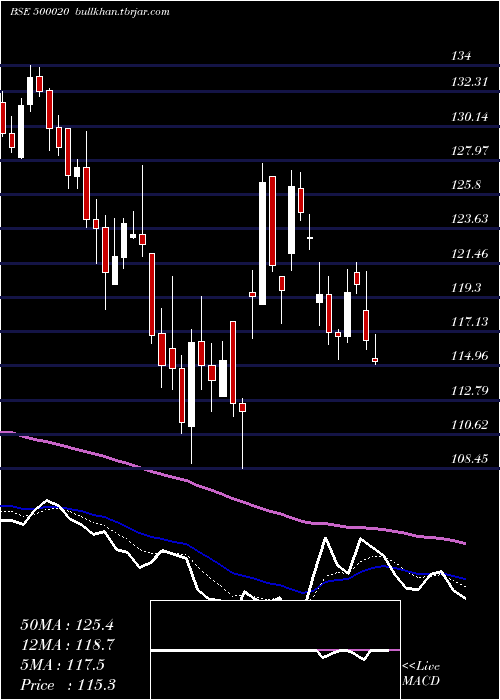Click the bullkhan.tbrjar.com site text
Viewport: 500px width, 700px height.
121,12
